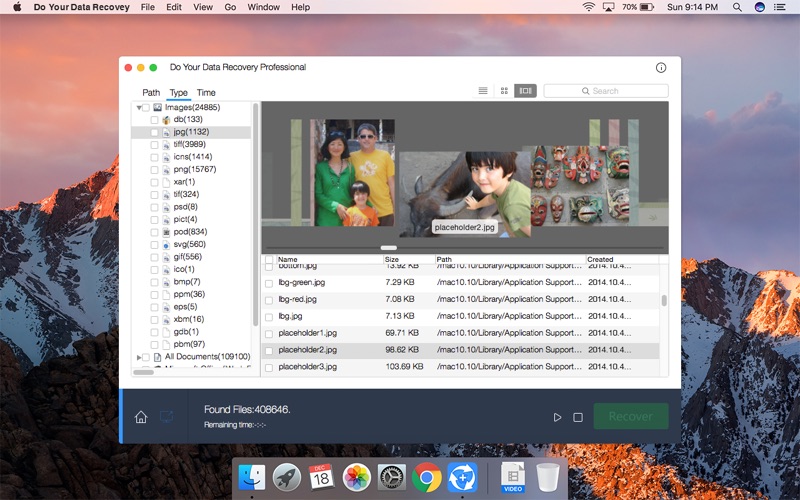Click the cover flow scrubber handle
This screenshot has height=500, width=800.
(389, 248)
